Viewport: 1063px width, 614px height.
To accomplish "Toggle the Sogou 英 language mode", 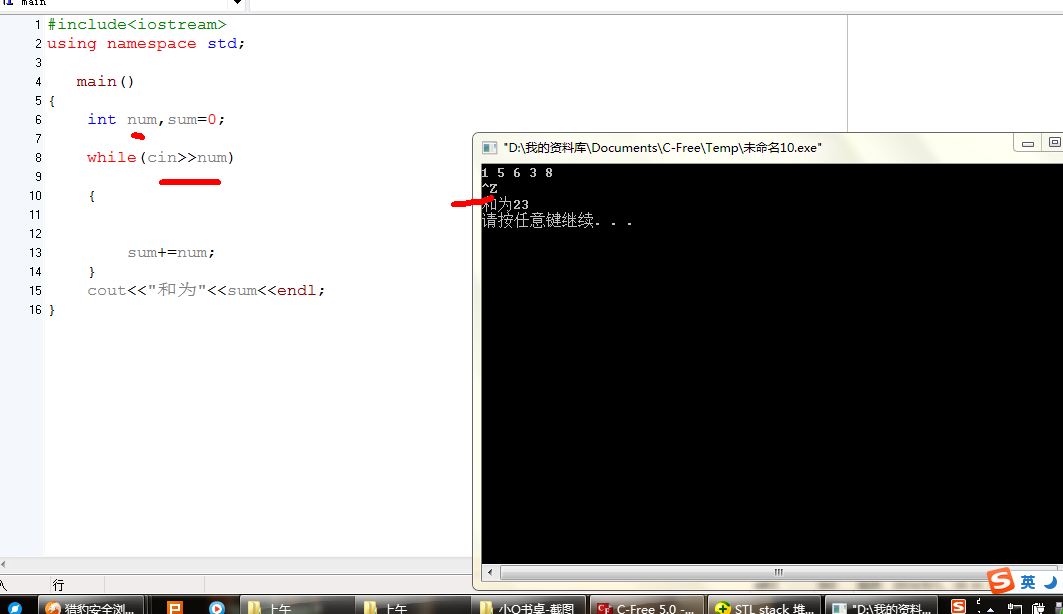I will click(x=1028, y=582).
